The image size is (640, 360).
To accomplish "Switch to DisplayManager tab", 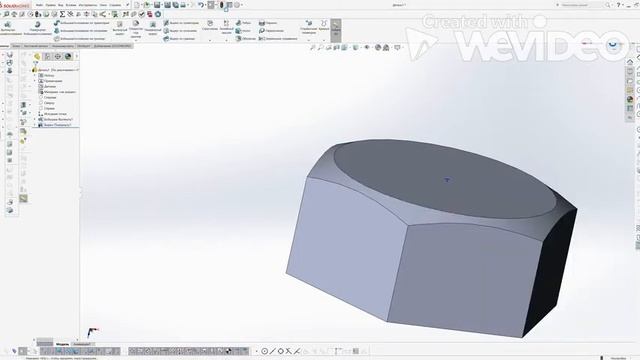I will [68, 57].
